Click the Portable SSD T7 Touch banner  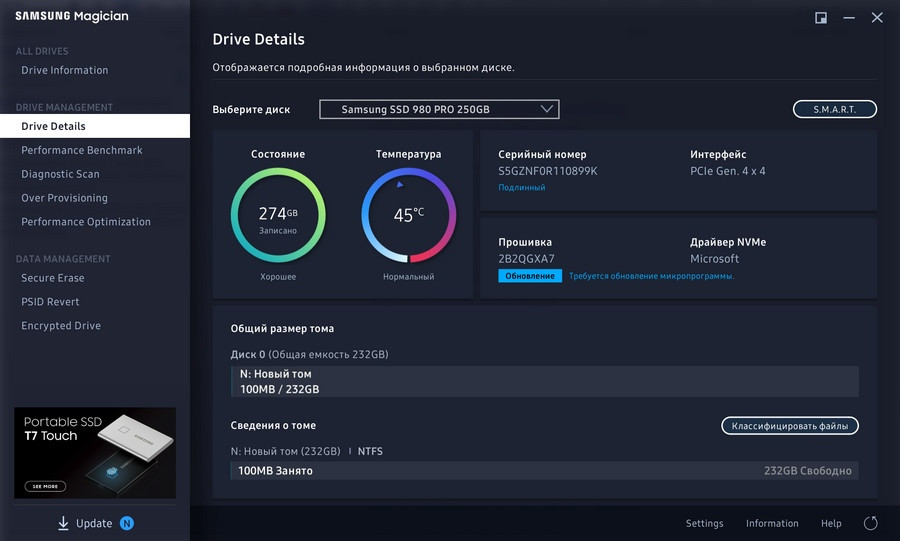pos(95,453)
